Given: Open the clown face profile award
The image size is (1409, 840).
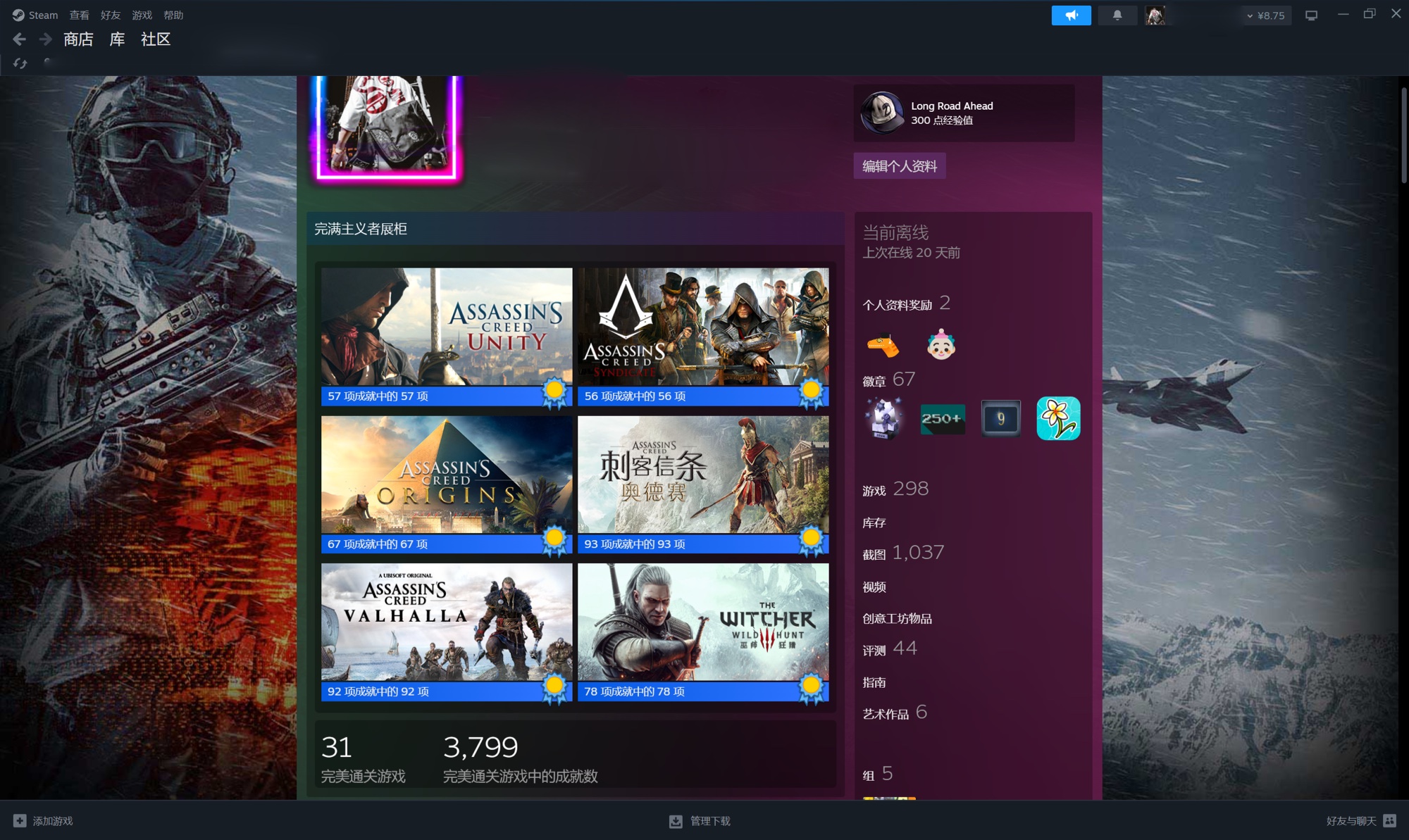Looking at the screenshot, I should [941, 344].
